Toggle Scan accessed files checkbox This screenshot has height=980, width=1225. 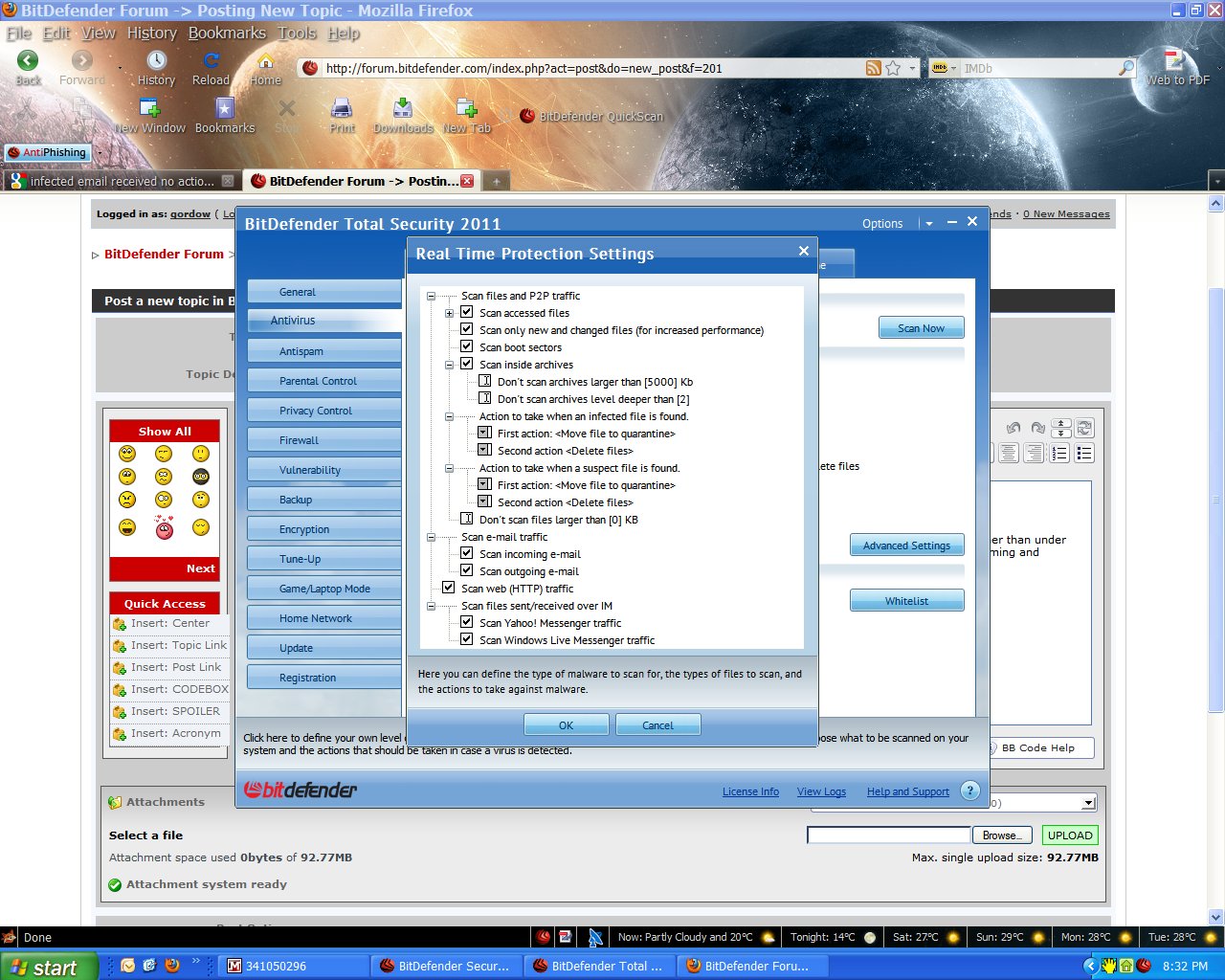coord(467,312)
